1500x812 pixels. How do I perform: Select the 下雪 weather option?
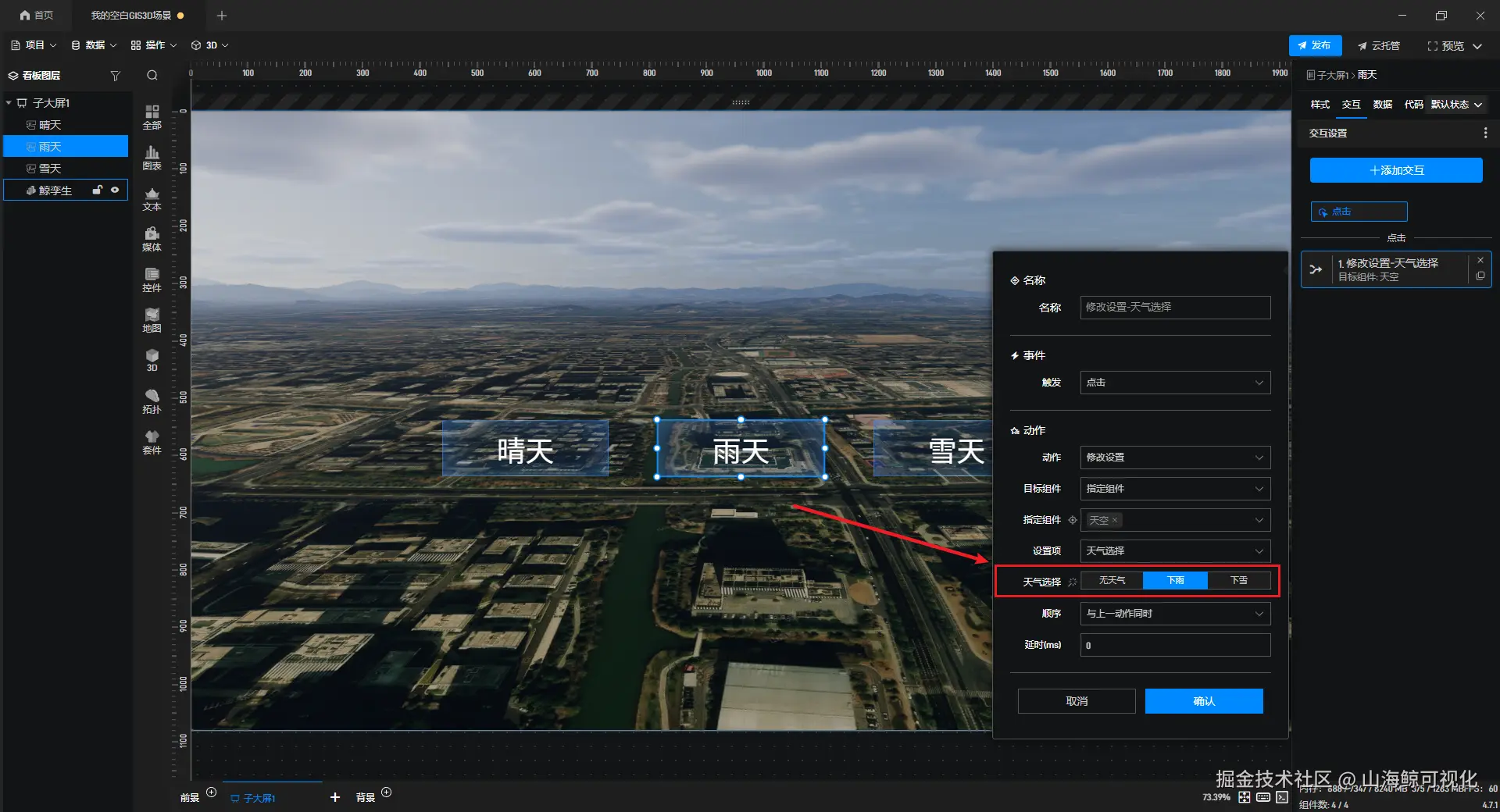click(x=1239, y=580)
